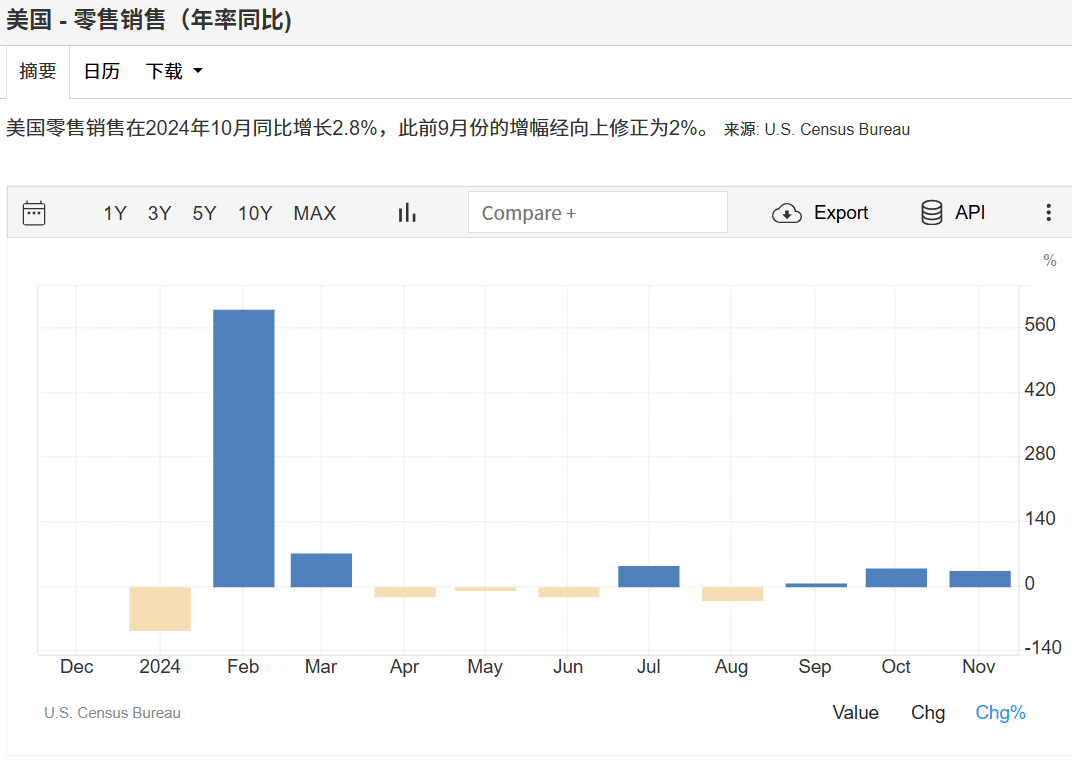Select the 3Y time range
Viewport: 1072px width, 766px height.
click(160, 213)
